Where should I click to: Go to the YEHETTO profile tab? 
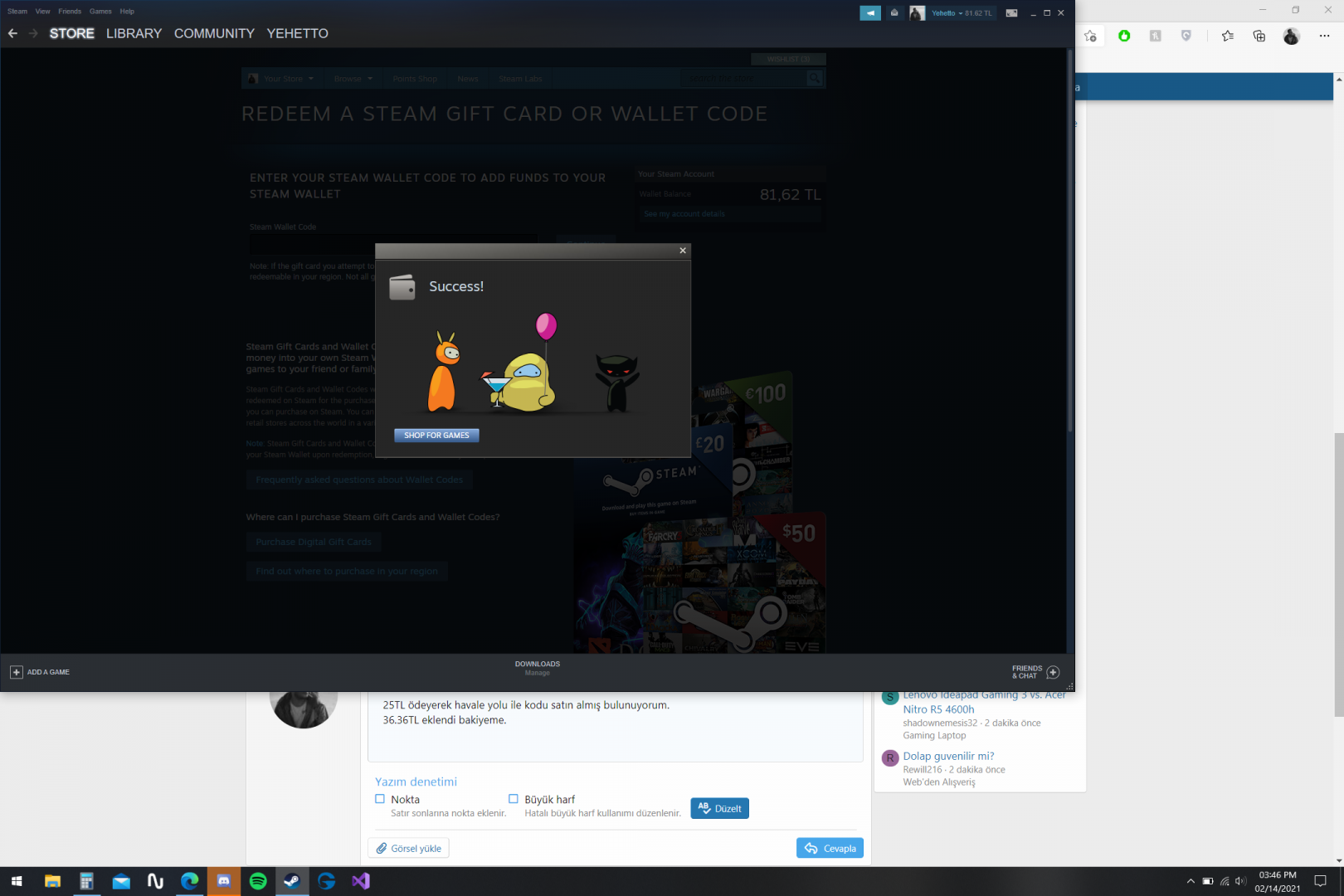click(x=298, y=33)
